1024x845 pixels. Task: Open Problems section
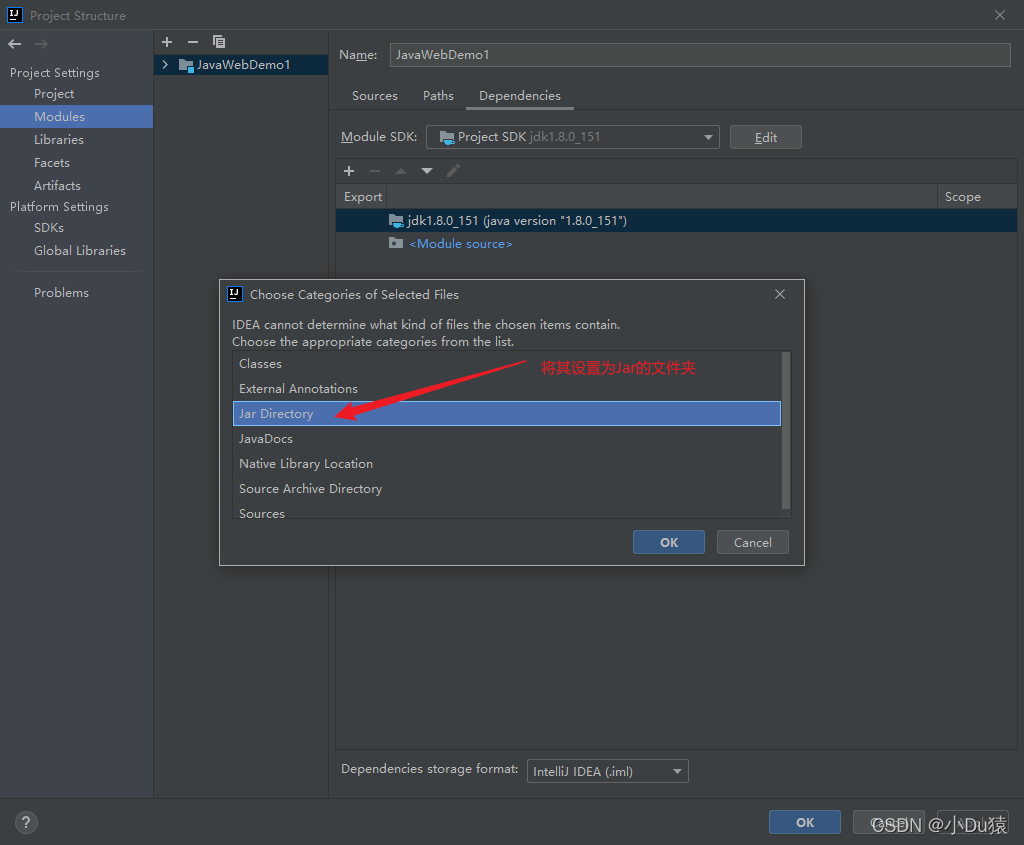click(x=61, y=293)
